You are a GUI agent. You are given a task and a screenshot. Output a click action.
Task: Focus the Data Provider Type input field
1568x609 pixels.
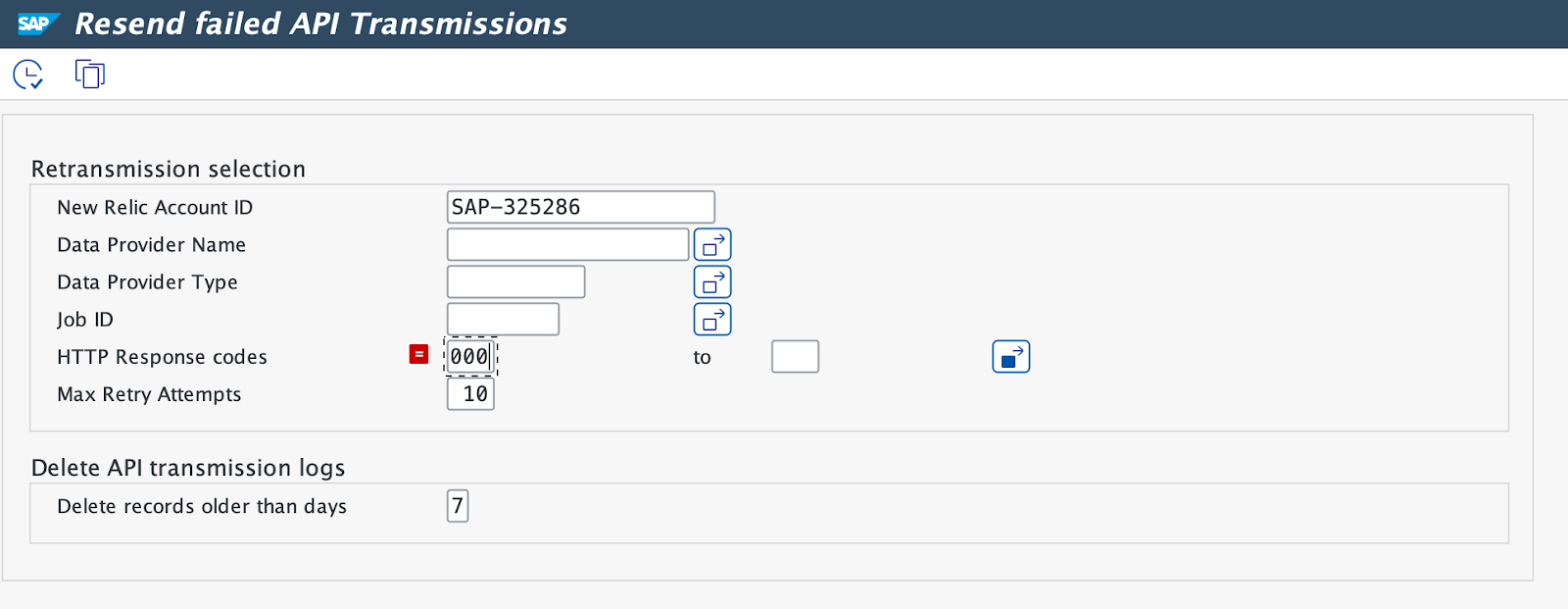coord(515,281)
